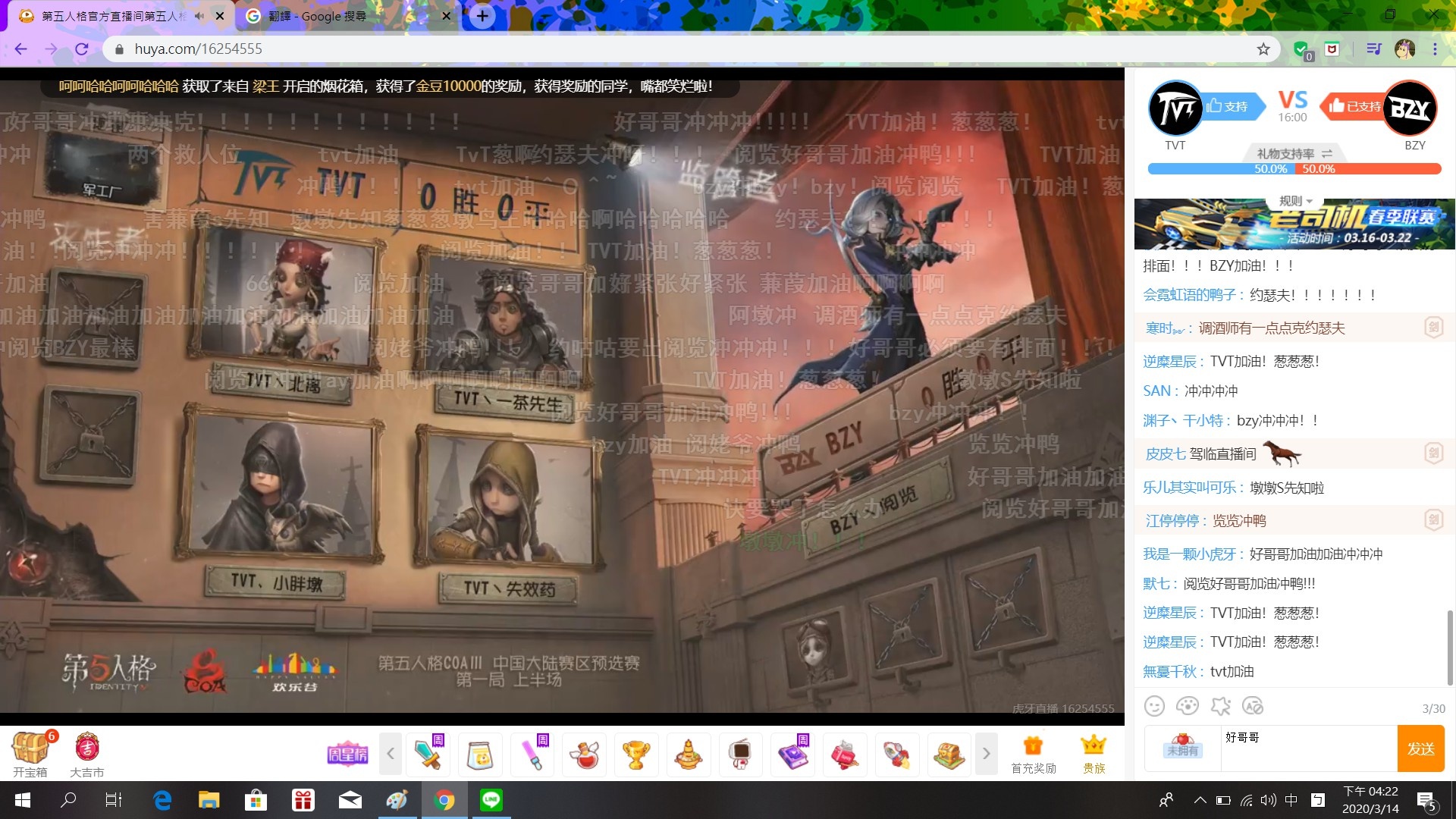Open 首充奖励 first recharge reward
This screenshot has height=819, width=1456.
point(1033,755)
